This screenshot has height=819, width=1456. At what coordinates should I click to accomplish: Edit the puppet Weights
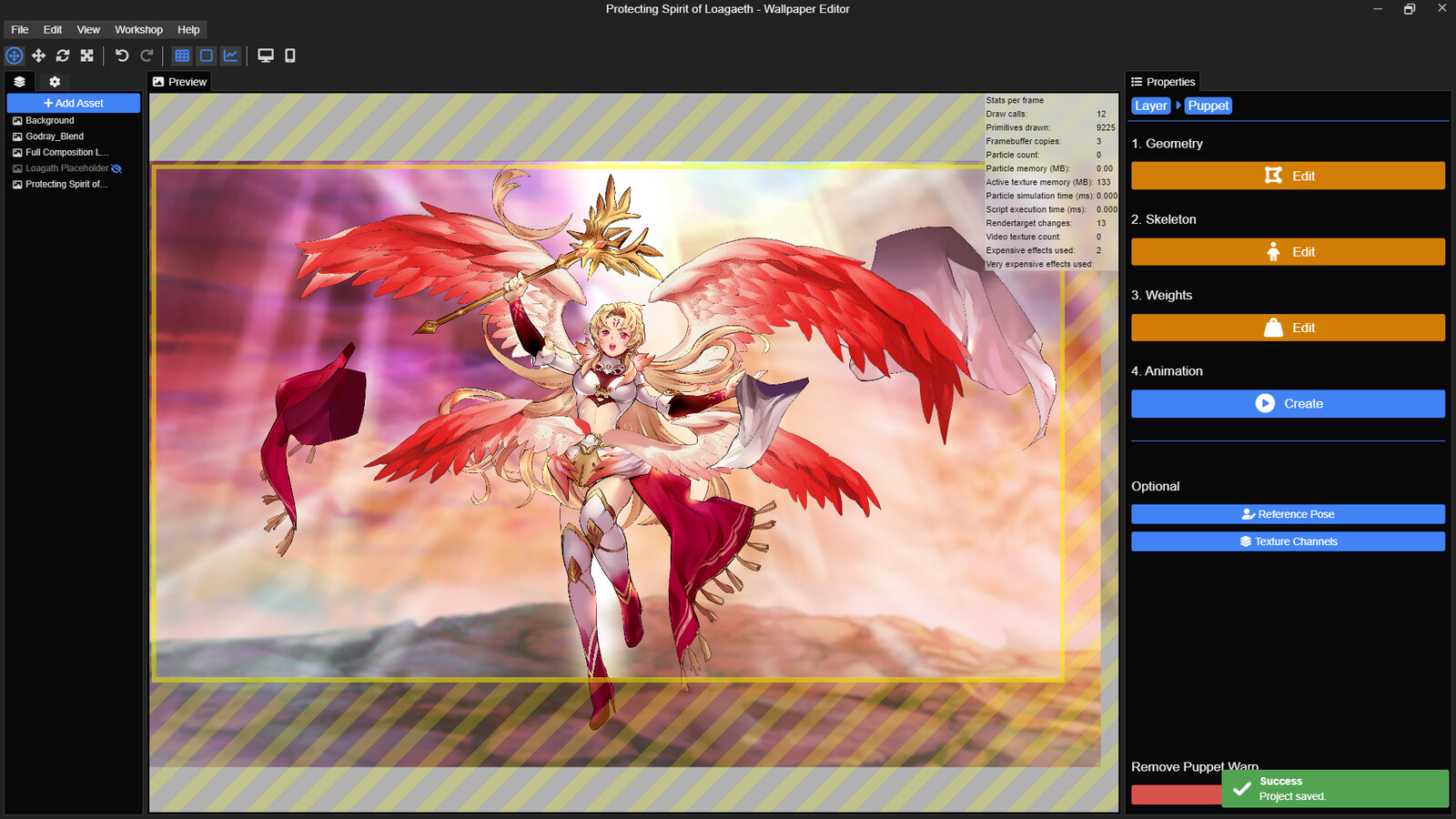point(1288,328)
